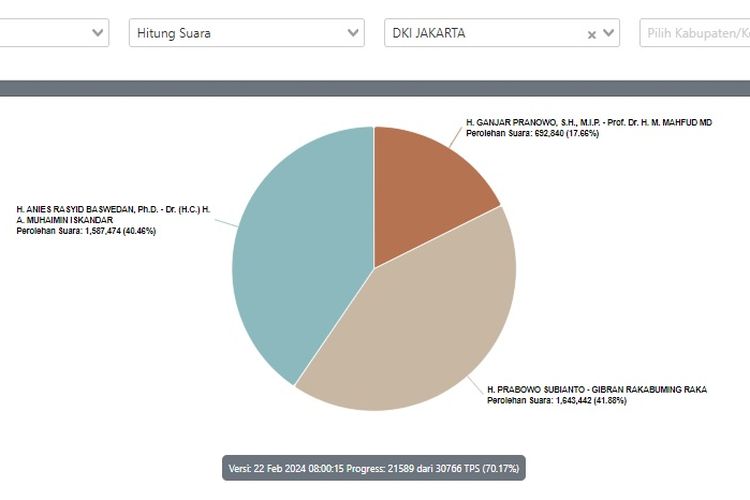Image resolution: width=750 pixels, height=500 pixels.
Task: Clear the DKI JAKARTA selection with the x icon
Action: pyautogui.click(x=591, y=34)
